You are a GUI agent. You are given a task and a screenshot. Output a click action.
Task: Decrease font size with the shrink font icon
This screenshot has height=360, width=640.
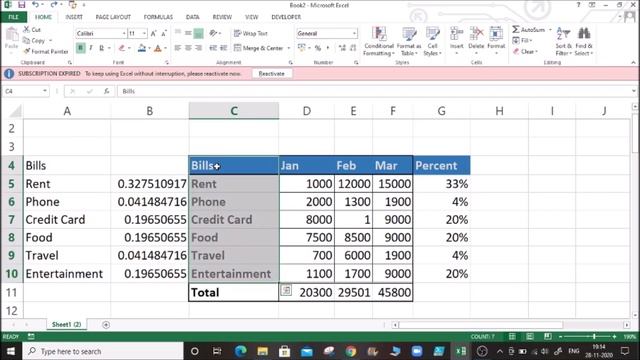pyautogui.click(x=164, y=33)
